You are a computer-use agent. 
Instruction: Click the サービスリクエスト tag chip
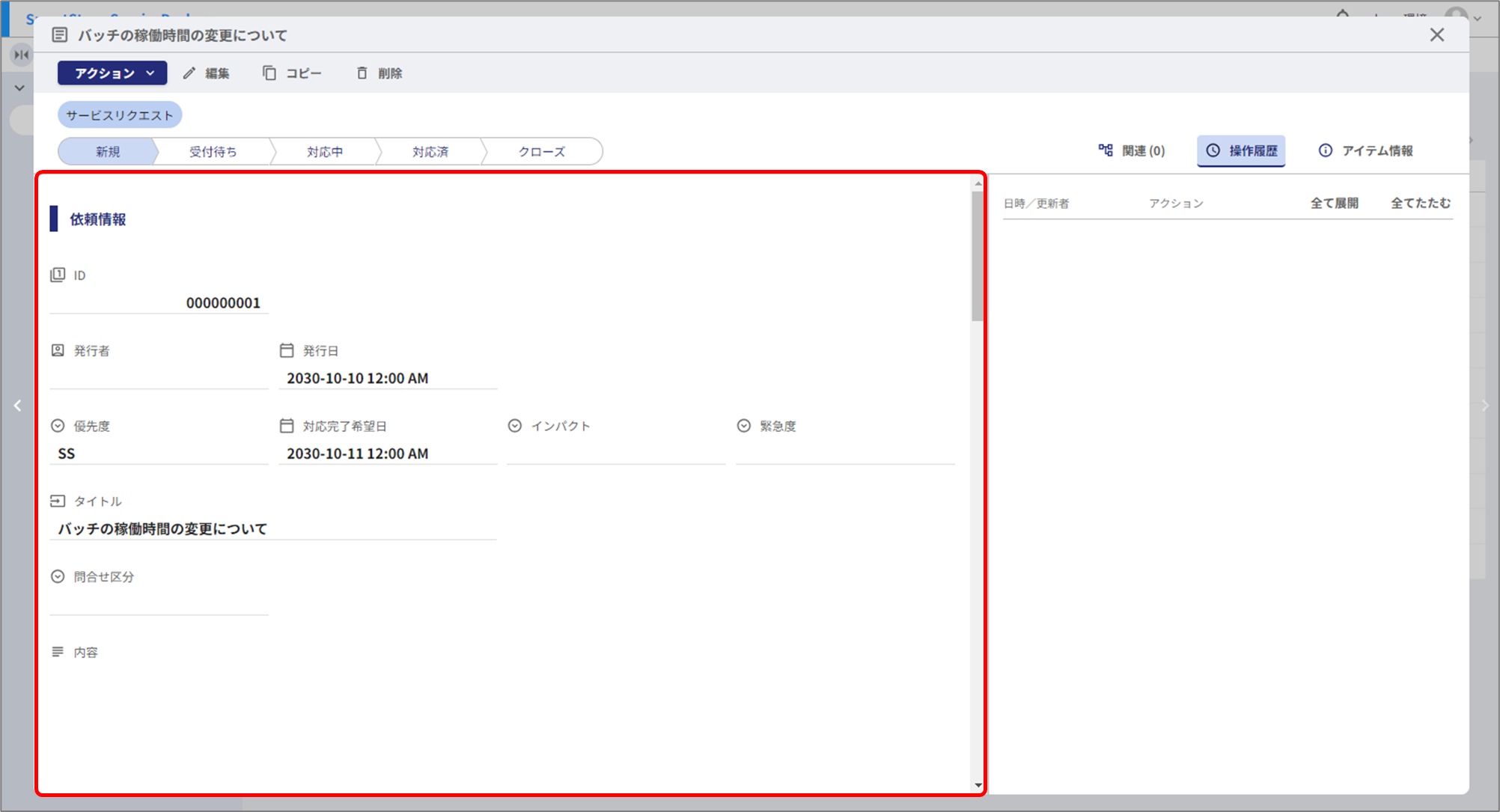click(120, 115)
